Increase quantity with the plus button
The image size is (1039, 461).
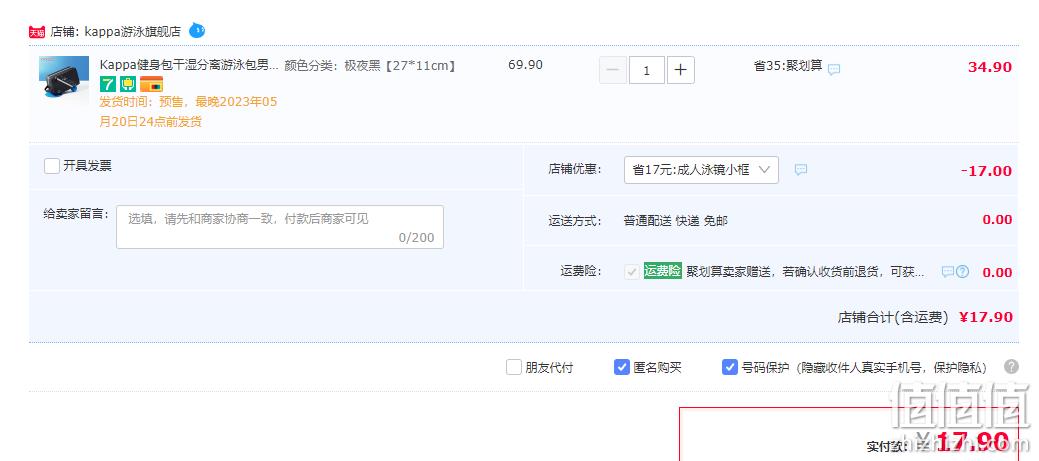tap(681, 70)
